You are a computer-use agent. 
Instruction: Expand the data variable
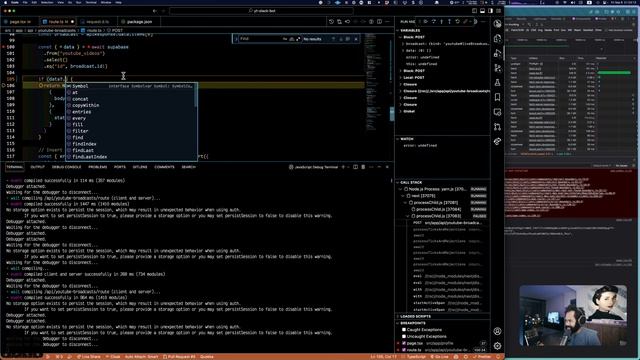403,51
